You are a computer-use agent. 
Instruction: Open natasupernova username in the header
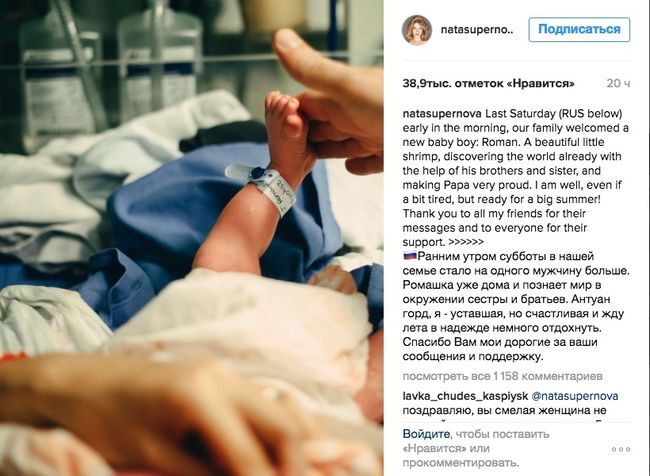477,30
